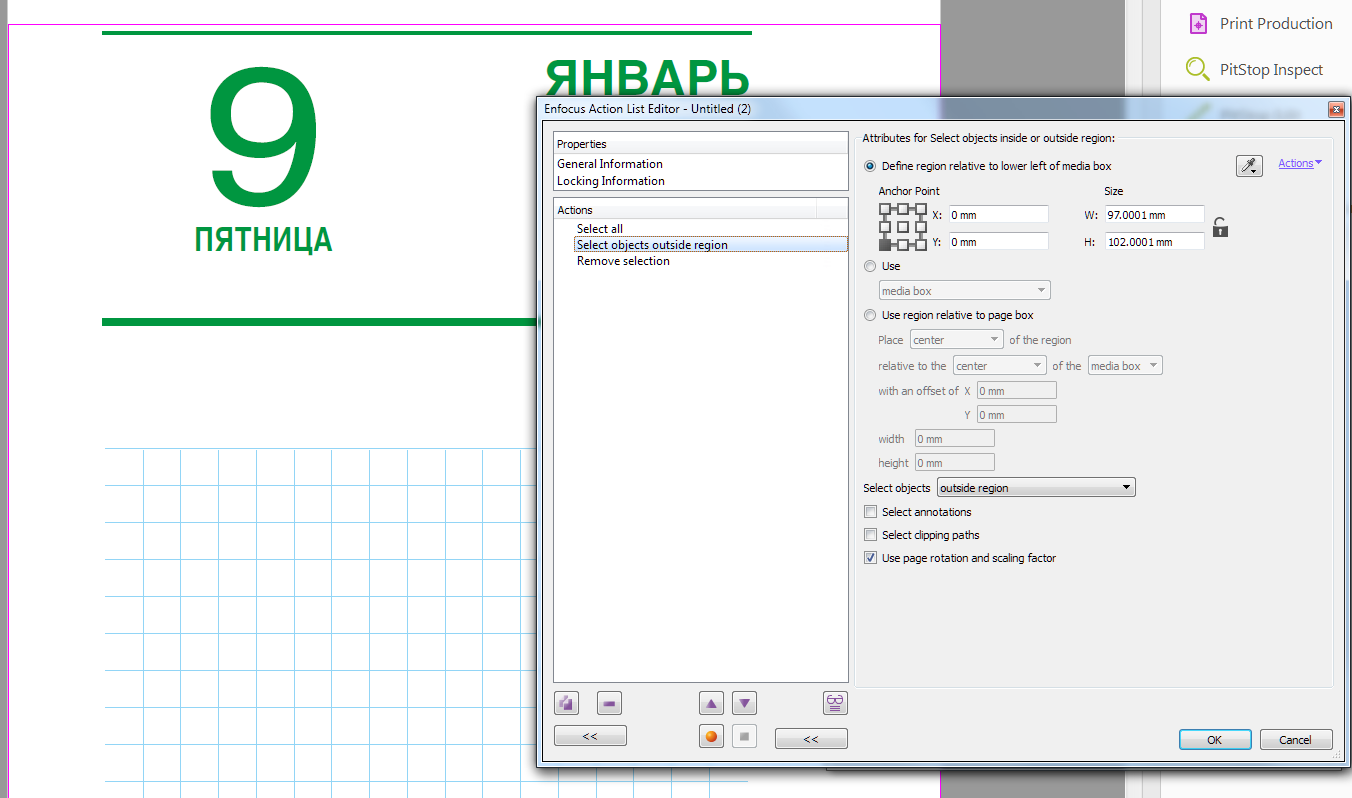Enable the Select annotations checkbox

pos(870,512)
